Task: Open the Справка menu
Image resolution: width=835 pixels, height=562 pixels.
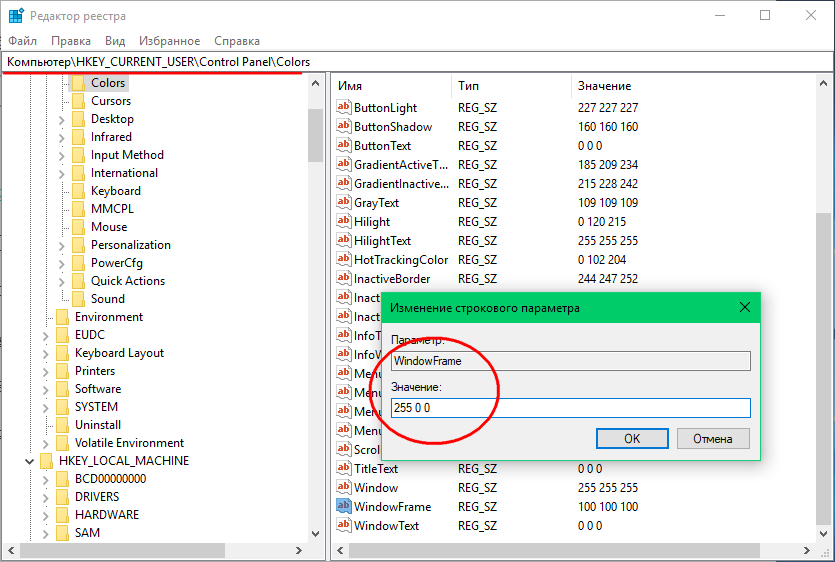Action: [237, 41]
